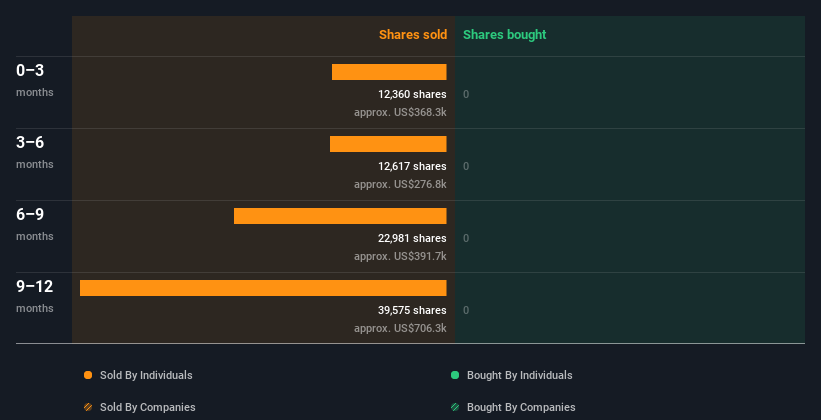821x420 pixels.
Task: Select the Shares sold column header
Action: coord(413,35)
